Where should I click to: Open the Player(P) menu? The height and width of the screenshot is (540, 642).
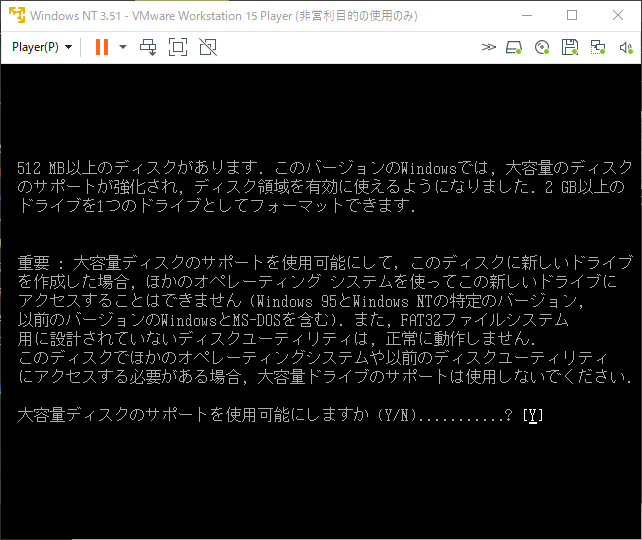(x=42, y=47)
